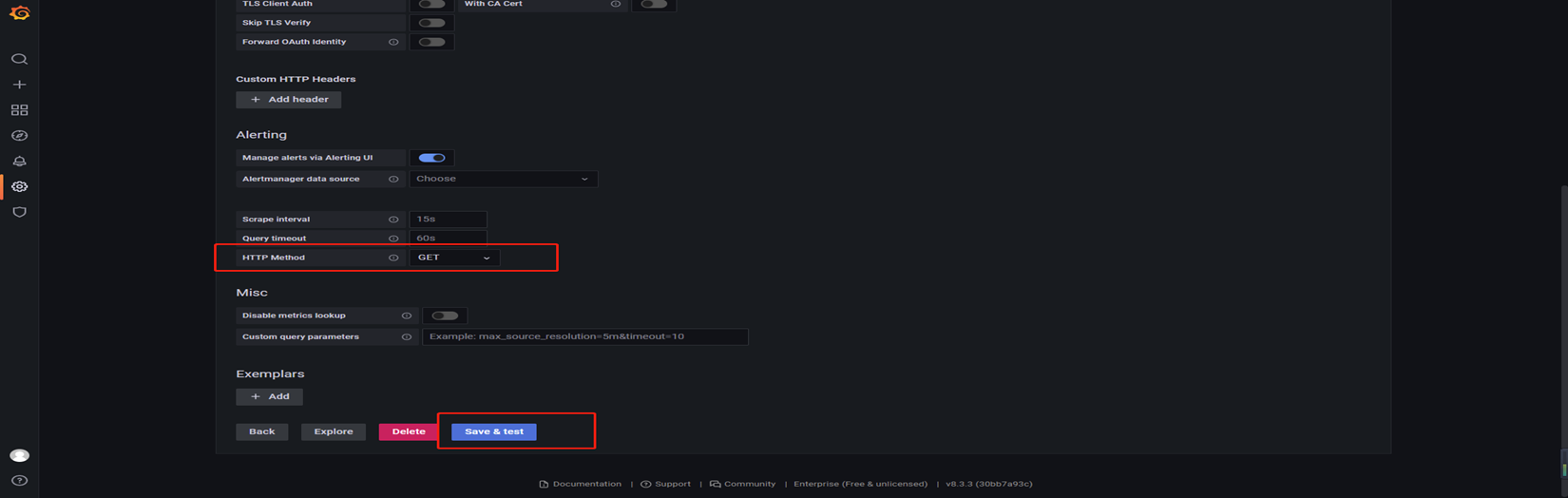The image size is (1568, 498).
Task: Toggle TLS Client Auth switch
Action: point(431,4)
